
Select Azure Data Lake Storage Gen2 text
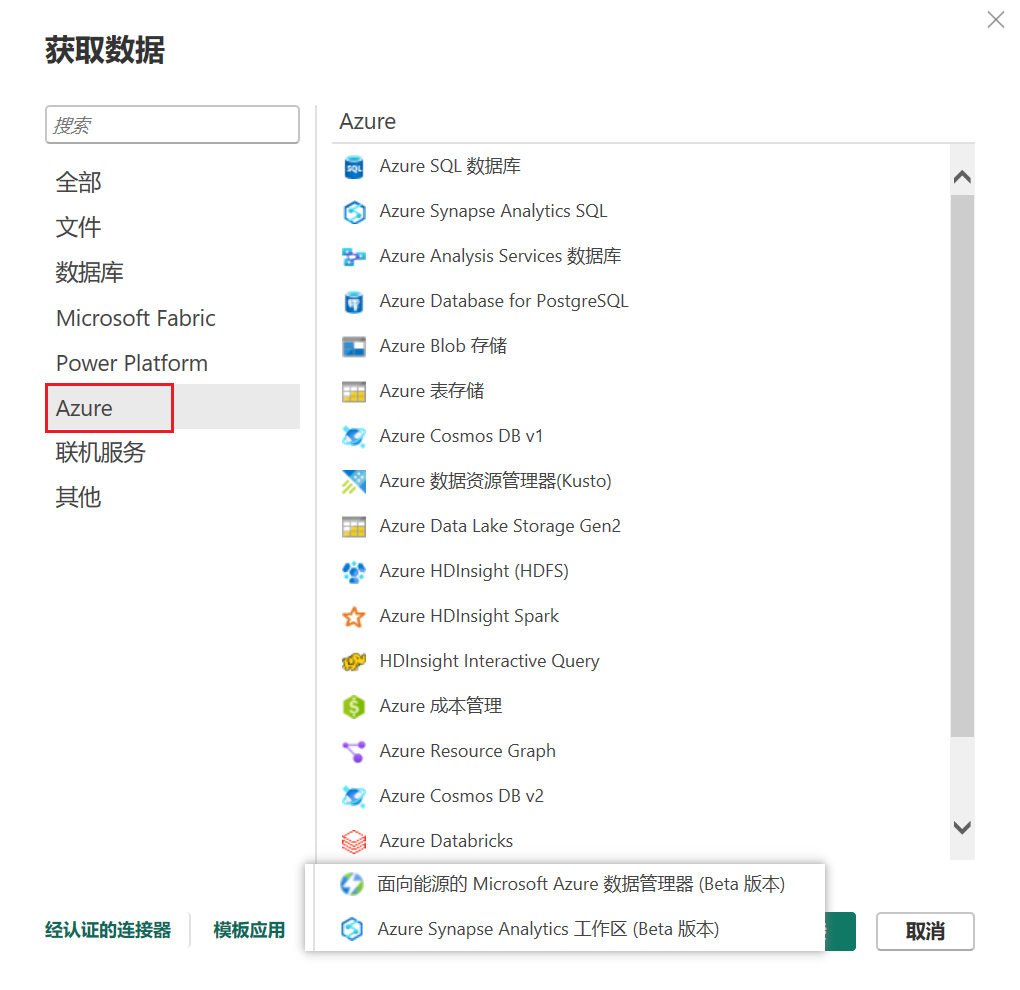(500, 526)
